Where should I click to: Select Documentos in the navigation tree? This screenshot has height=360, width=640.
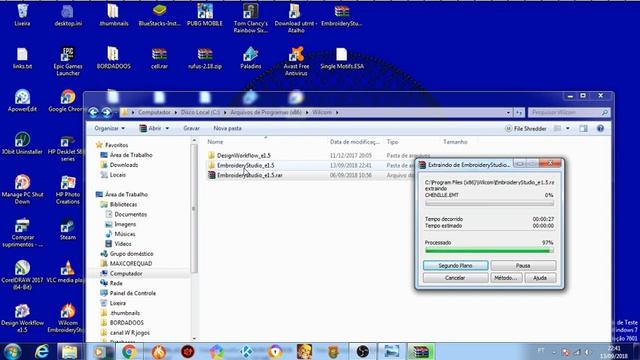click(x=130, y=214)
